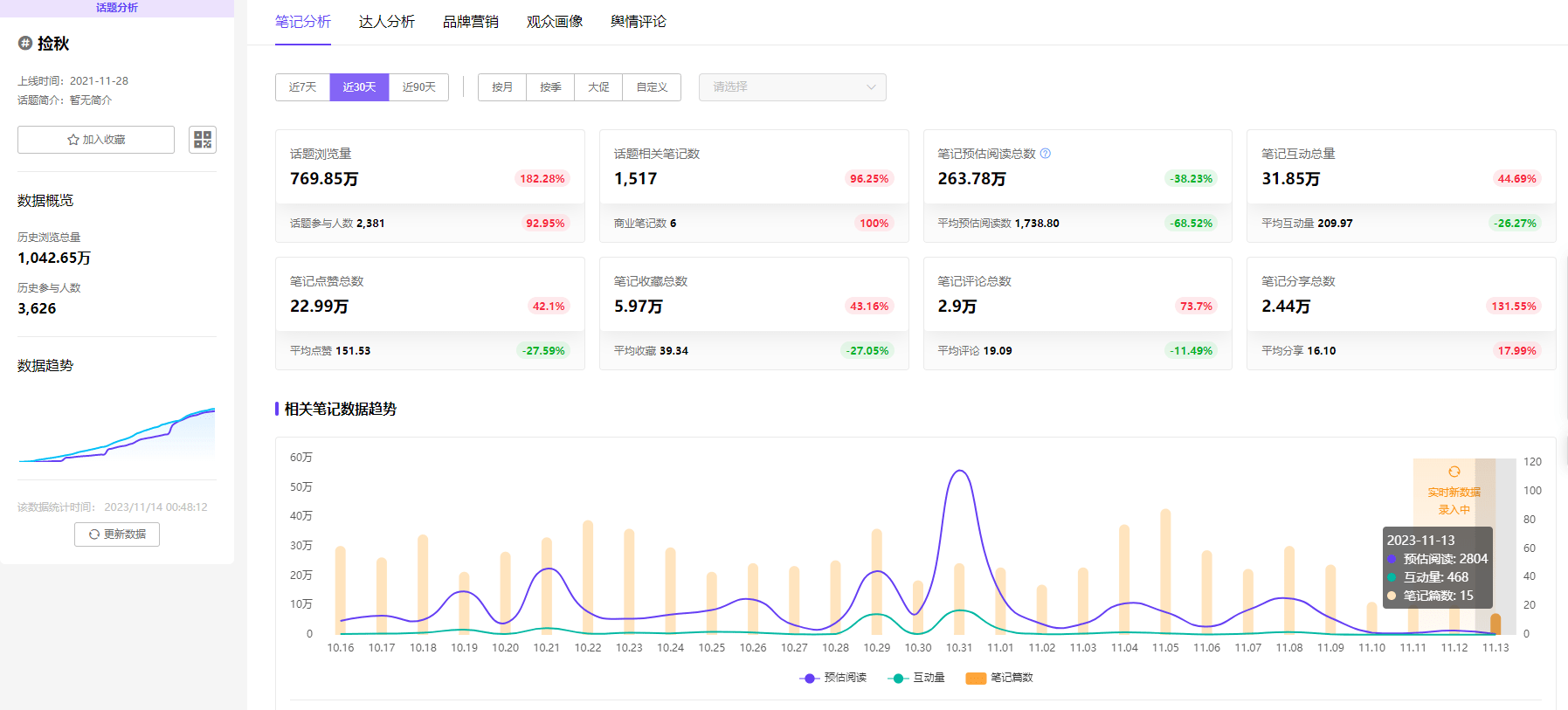The image size is (1568, 710).
Task: Click the 话题浏览量 value 769.85万
Action: coord(324,178)
